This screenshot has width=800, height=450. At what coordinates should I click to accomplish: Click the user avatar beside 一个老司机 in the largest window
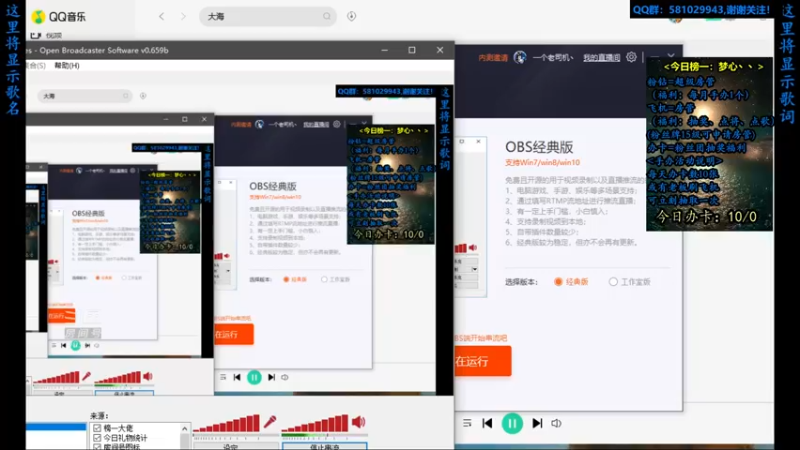pos(520,57)
